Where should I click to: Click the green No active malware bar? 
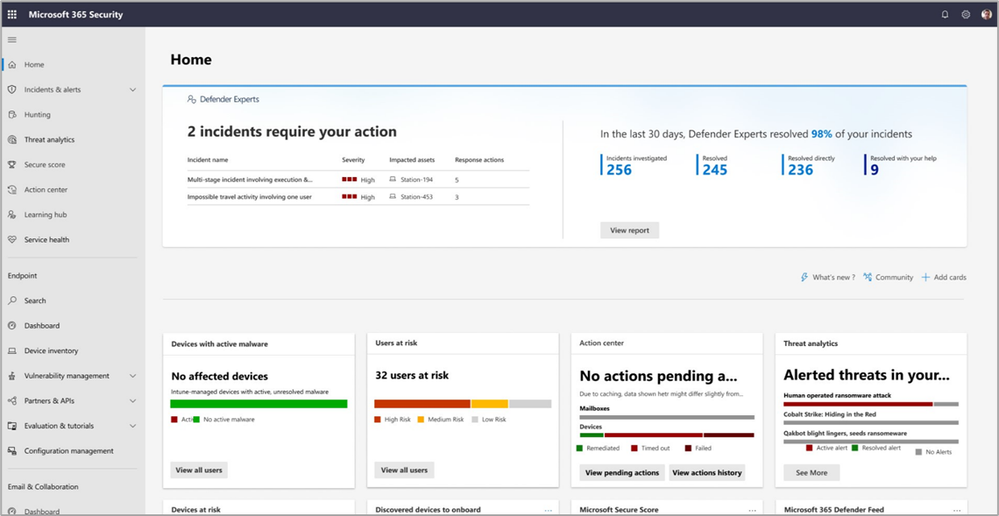259,404
